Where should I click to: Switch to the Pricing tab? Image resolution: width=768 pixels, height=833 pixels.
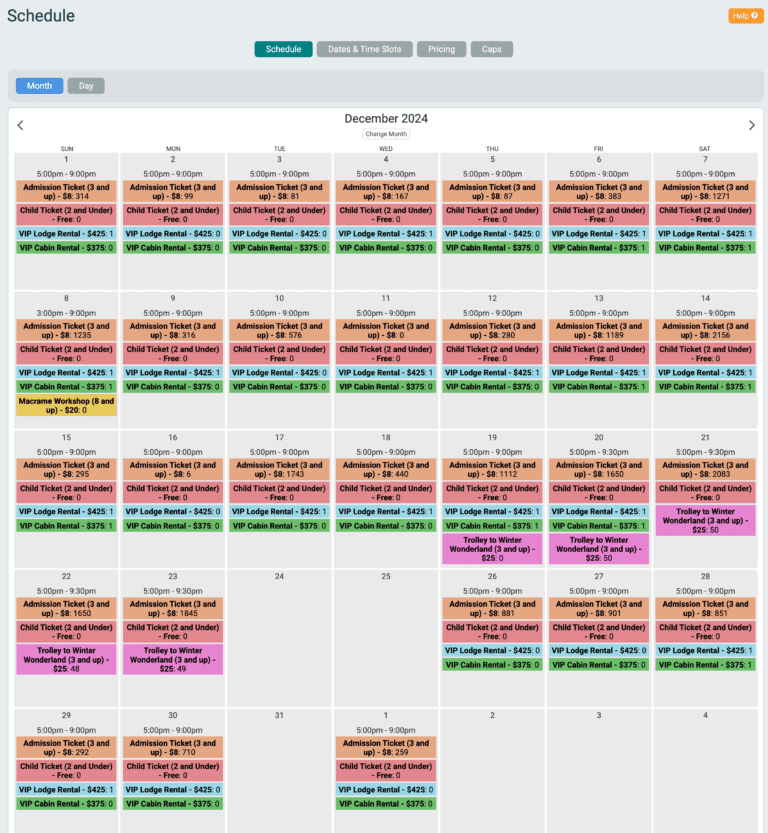pos(441,49)
